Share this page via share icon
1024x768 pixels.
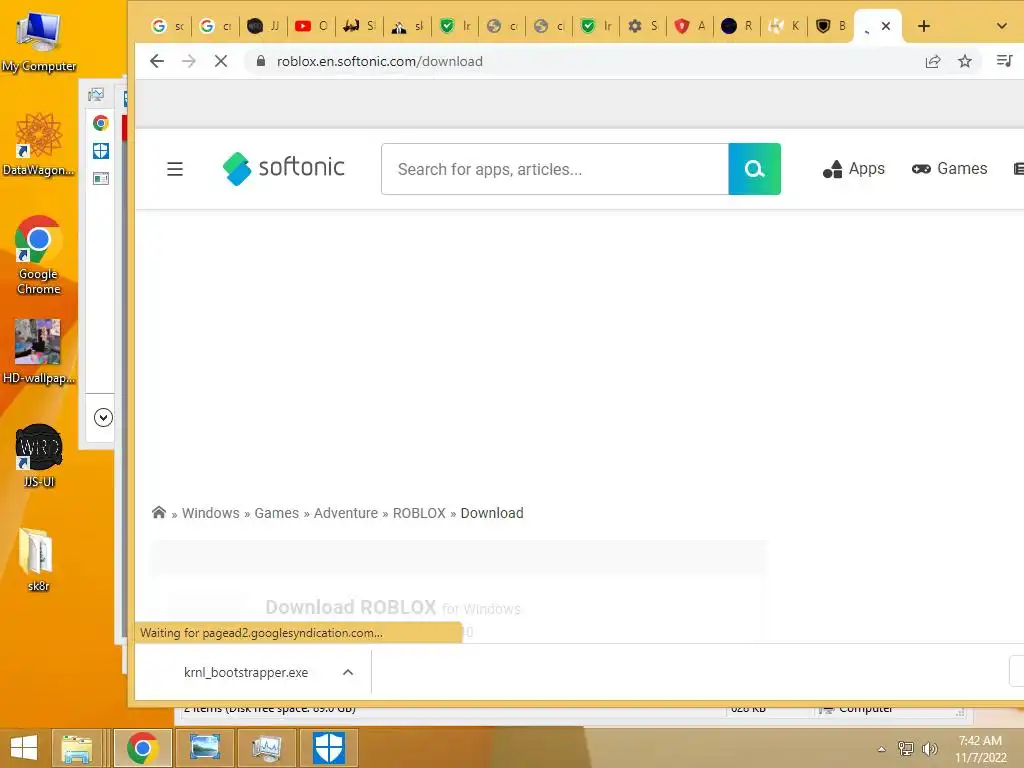[933, 61]
